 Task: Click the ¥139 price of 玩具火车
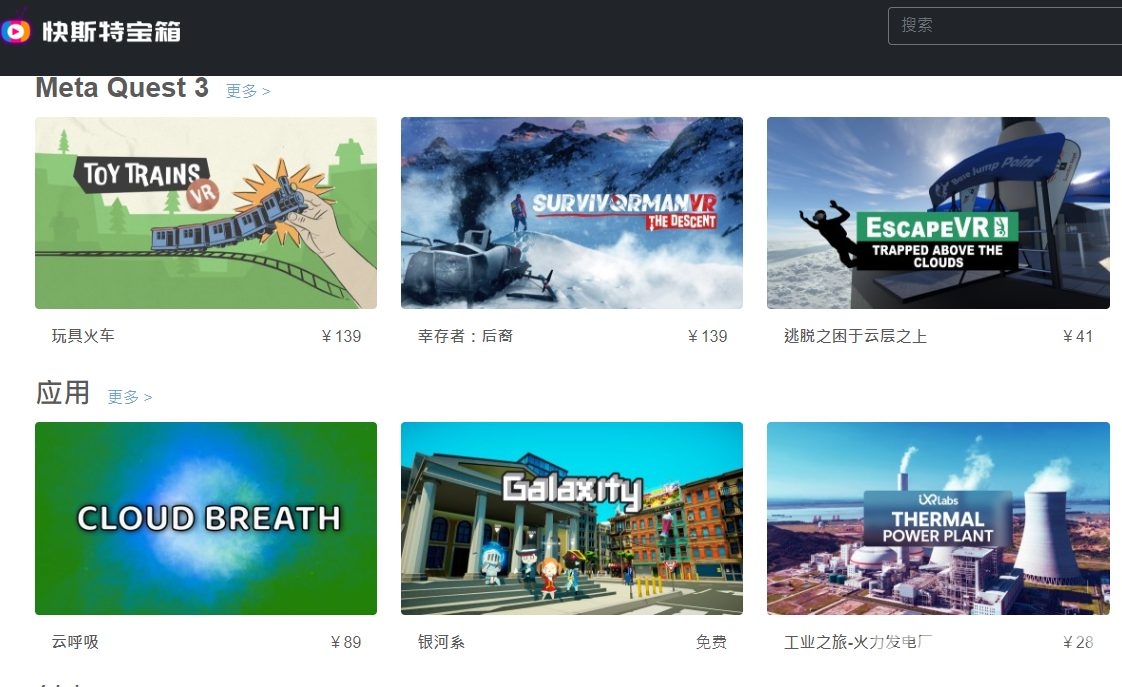[341, 336]
